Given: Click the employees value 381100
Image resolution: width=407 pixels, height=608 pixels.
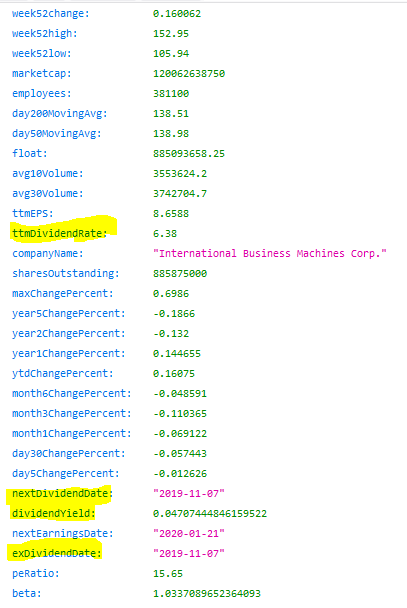Looking at the screenshot, I should coord(171,93).
